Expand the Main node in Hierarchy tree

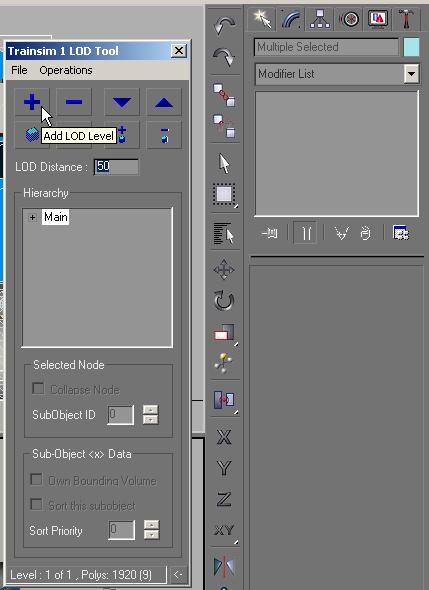click(32, 217)
